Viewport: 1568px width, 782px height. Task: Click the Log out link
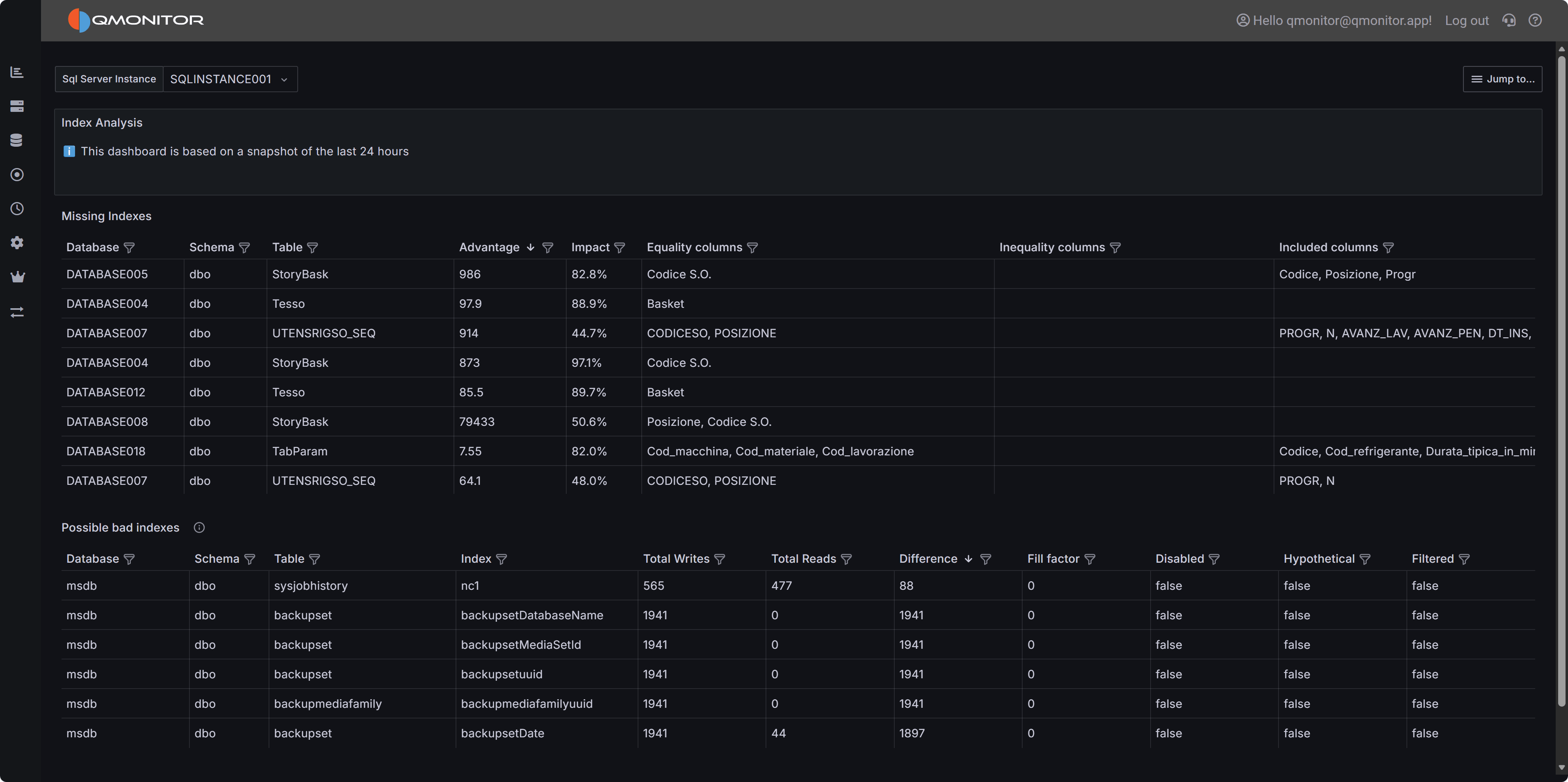1466,20
